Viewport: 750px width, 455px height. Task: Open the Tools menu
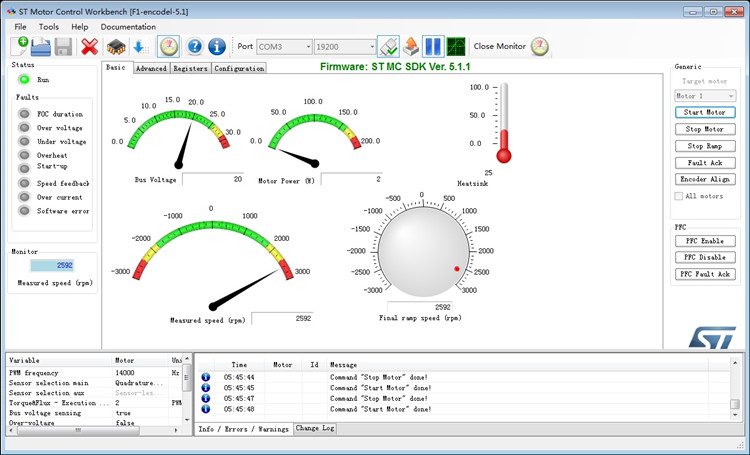(48, 27)
